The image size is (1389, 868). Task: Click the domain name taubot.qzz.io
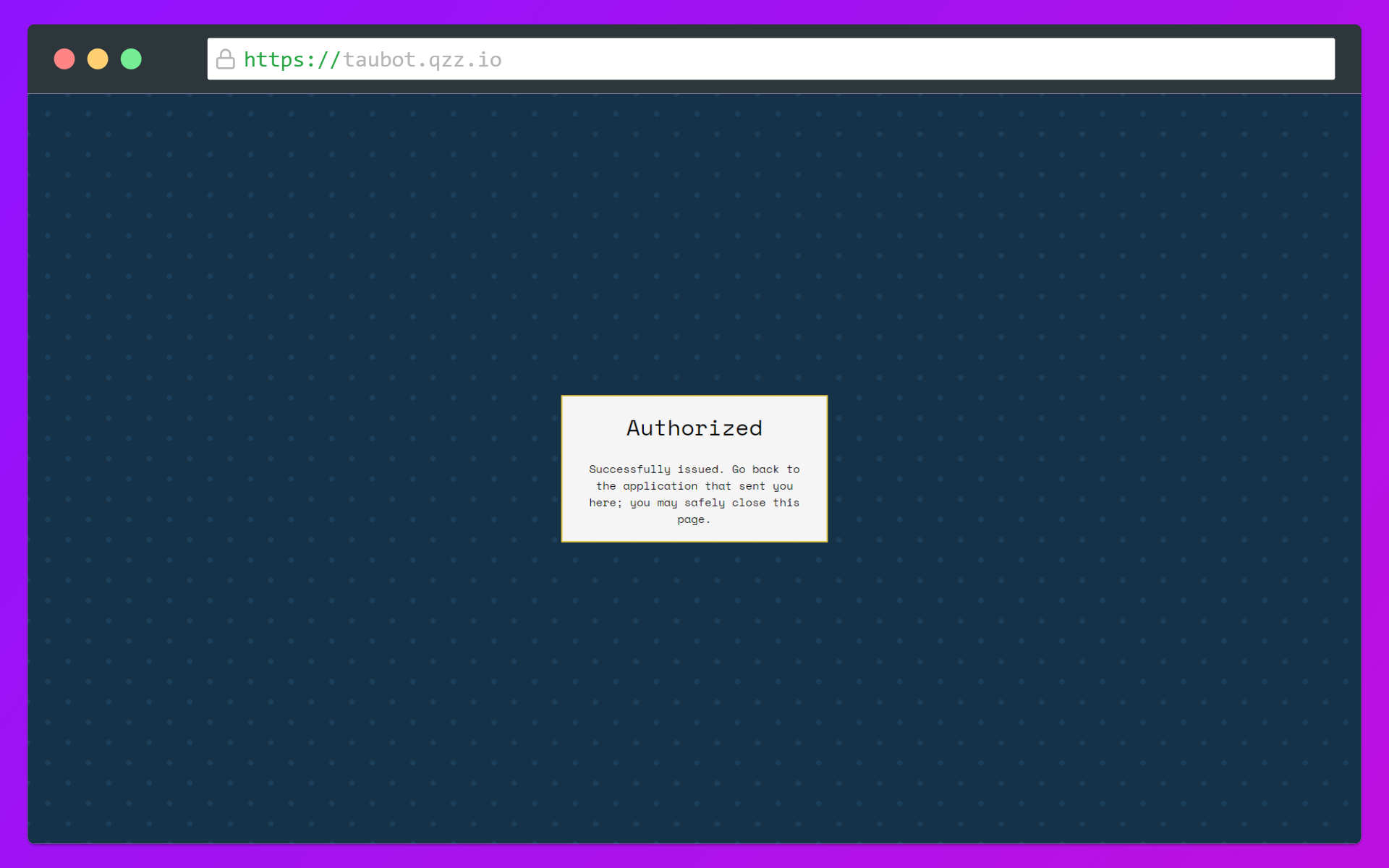click(422, 59)
